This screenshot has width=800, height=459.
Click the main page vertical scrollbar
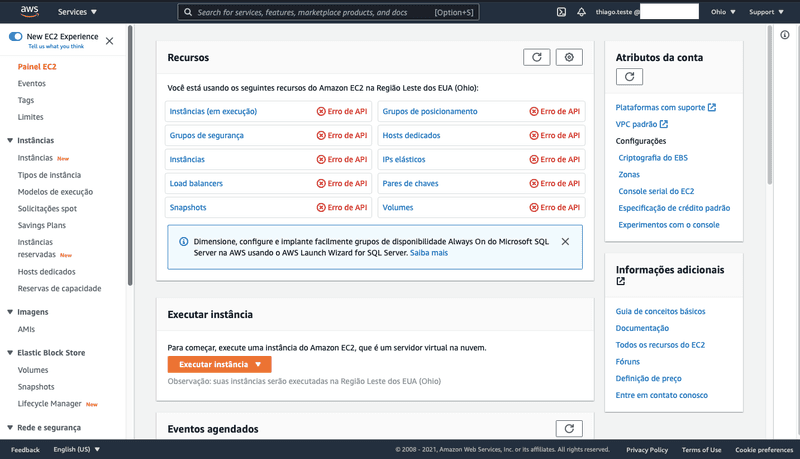(769, 105)
